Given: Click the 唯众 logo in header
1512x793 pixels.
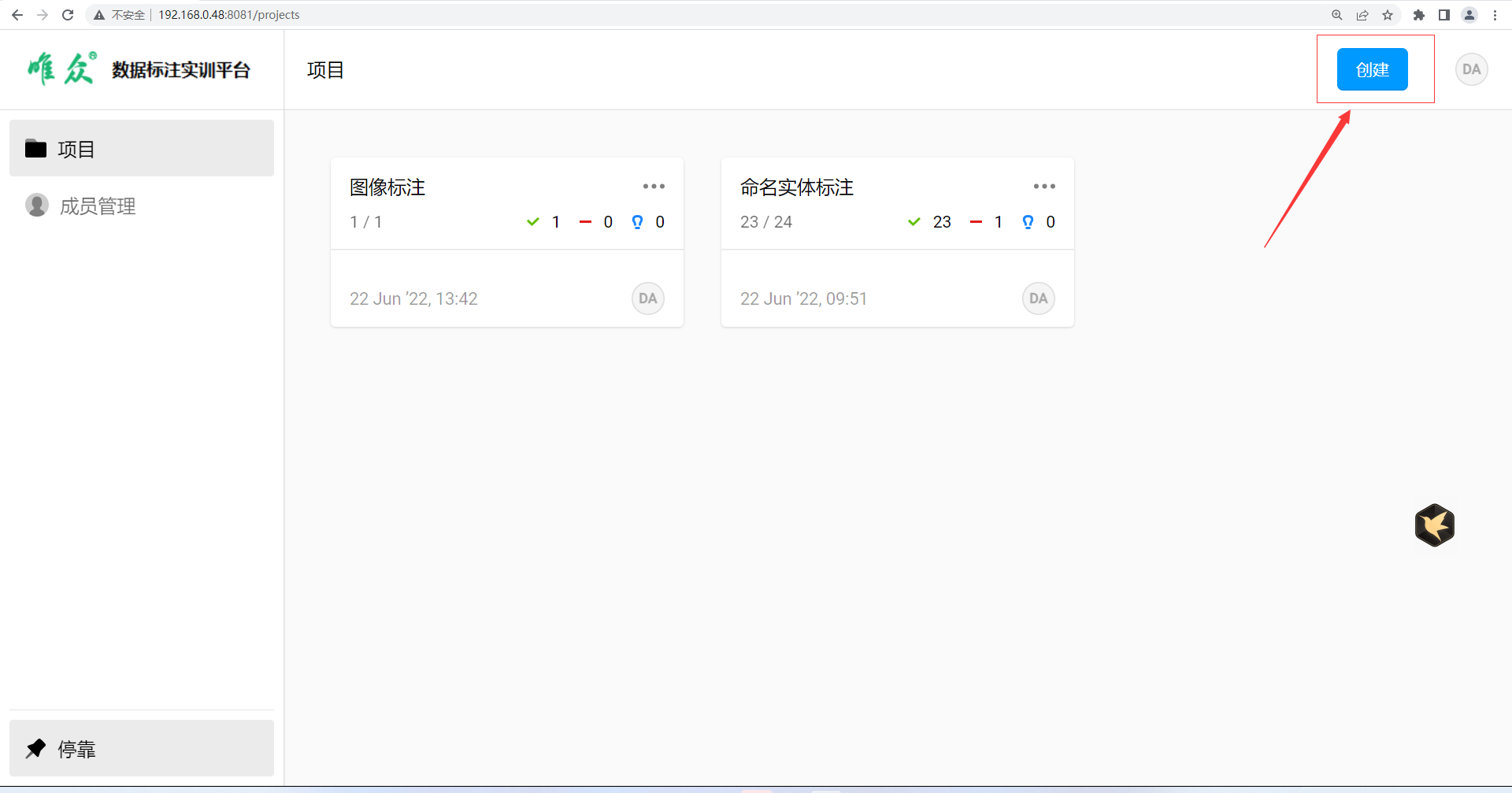Looking at the screenshot, I should [61, 69].
